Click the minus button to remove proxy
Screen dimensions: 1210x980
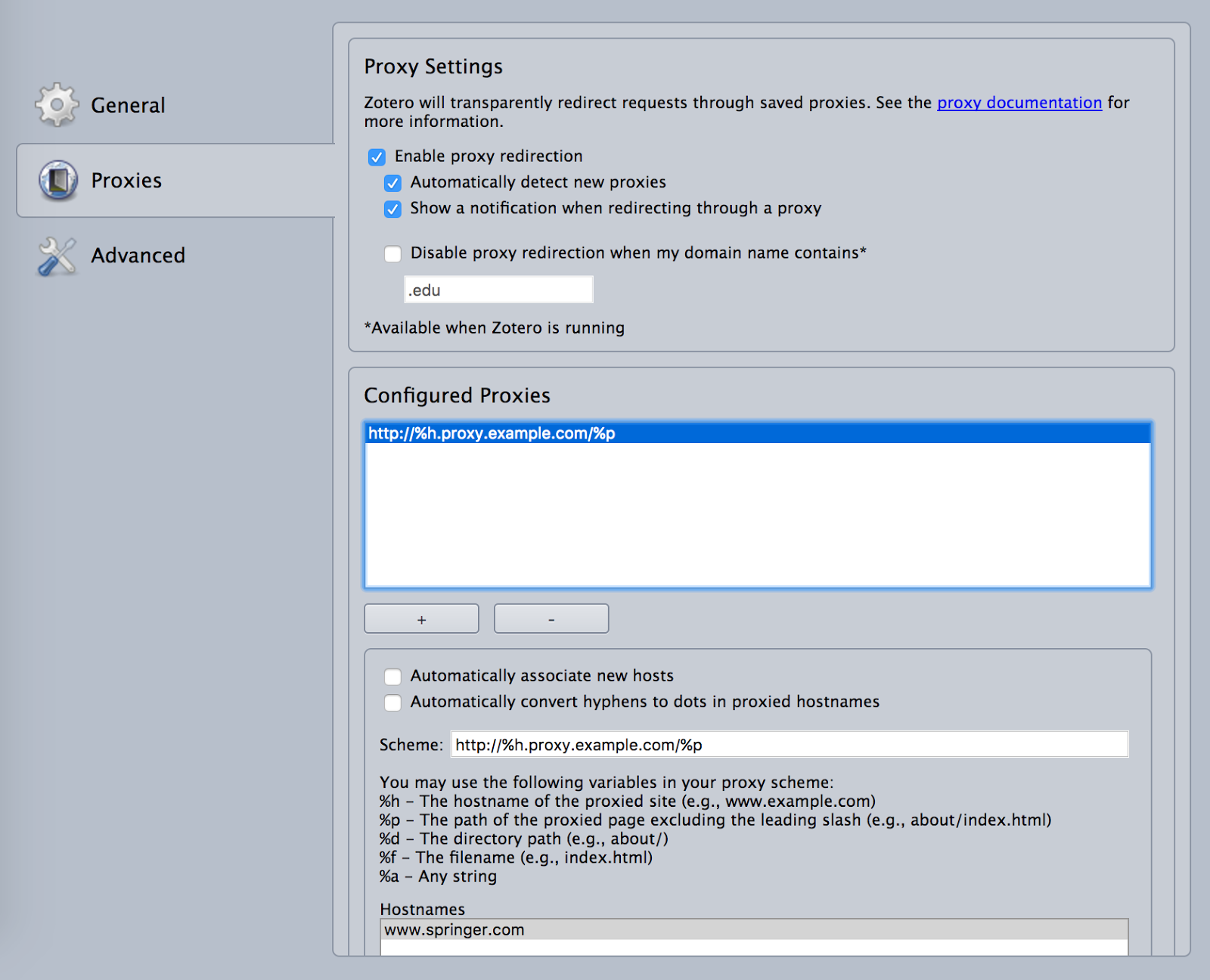pyautogui.click(x=551, y=619)
